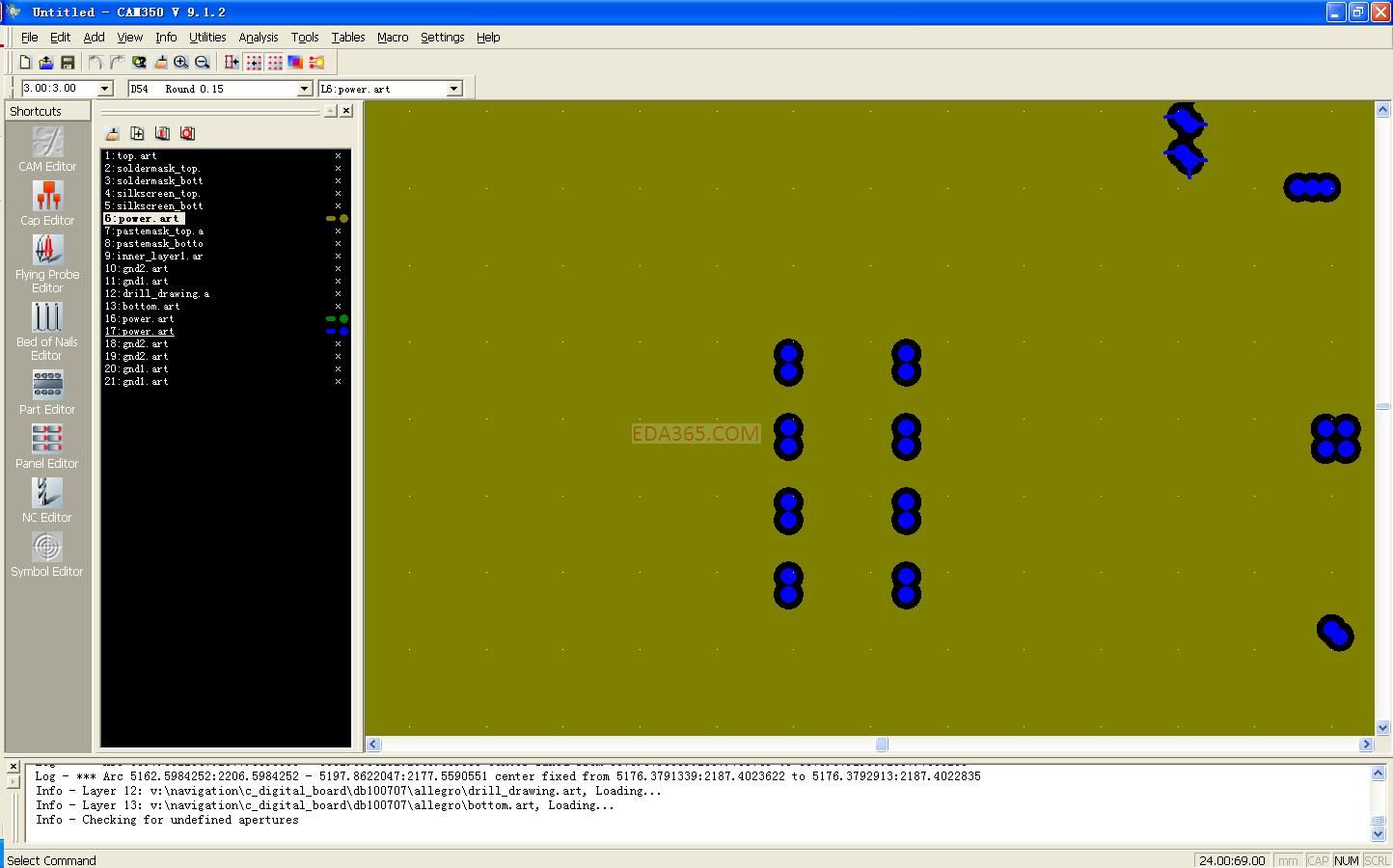
Task: Expand the D54 Round 0.15 aperture dropdown
Action: click(x=304, y=89)
